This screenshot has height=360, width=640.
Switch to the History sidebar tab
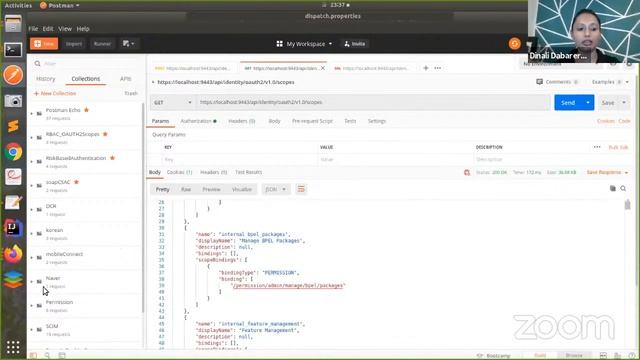click(x=45, y=79)
